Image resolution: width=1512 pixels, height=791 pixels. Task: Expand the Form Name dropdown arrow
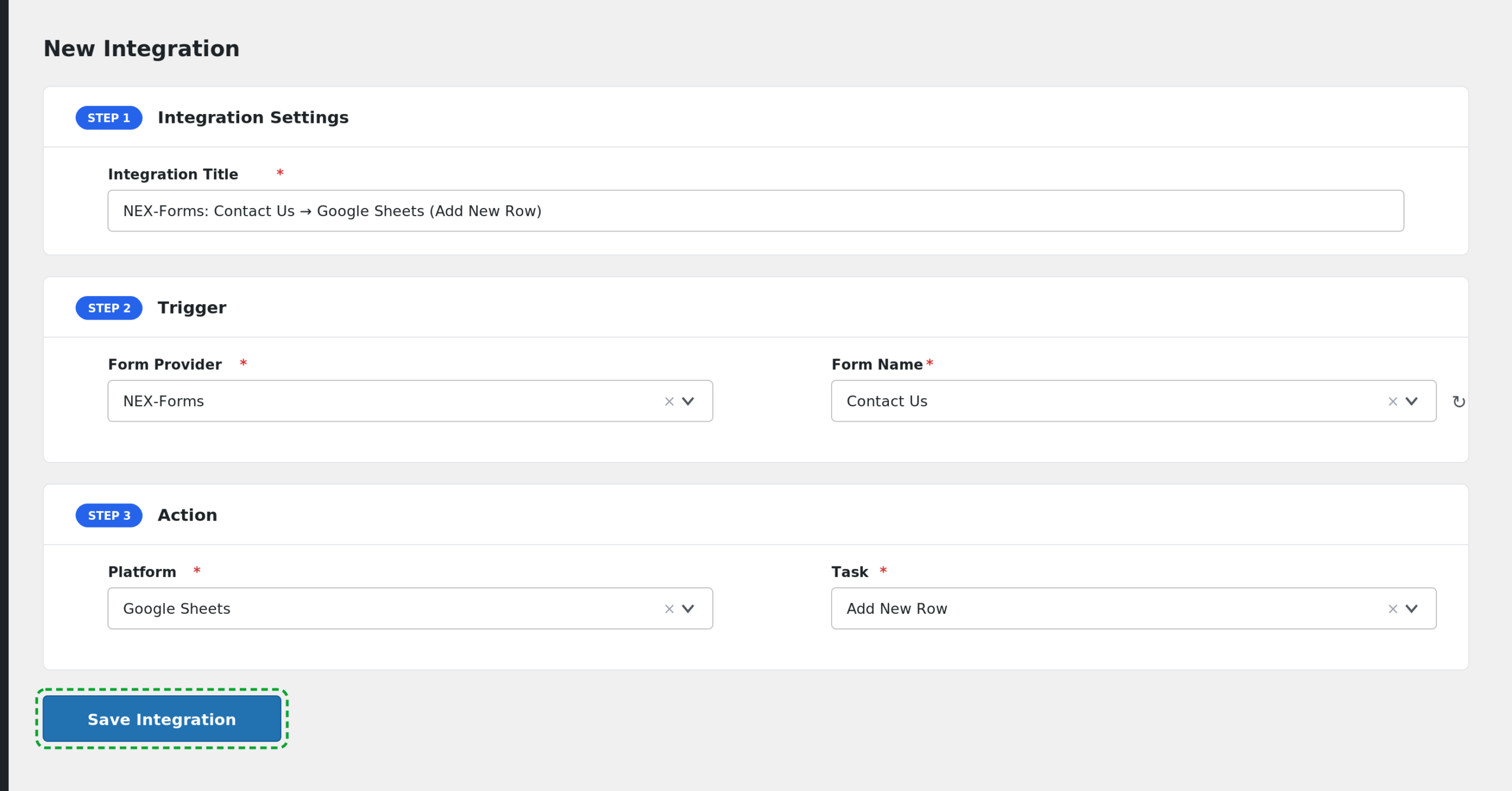pyautogui.click(x=1412, y=401)
